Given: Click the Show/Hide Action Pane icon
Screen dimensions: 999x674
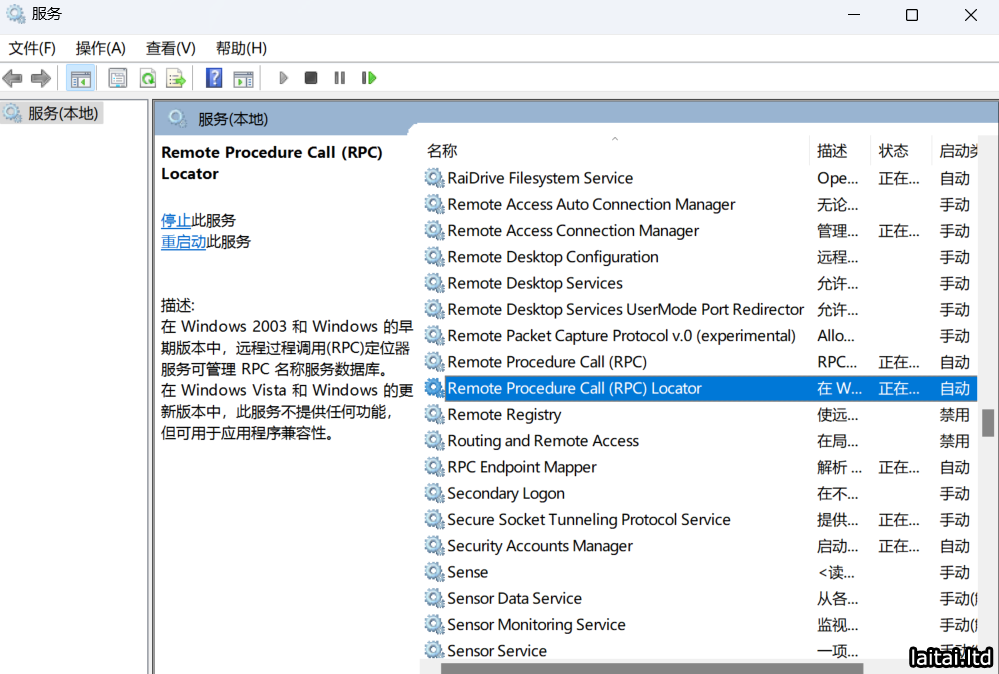Looking at the screenshot, I should 243,78.
